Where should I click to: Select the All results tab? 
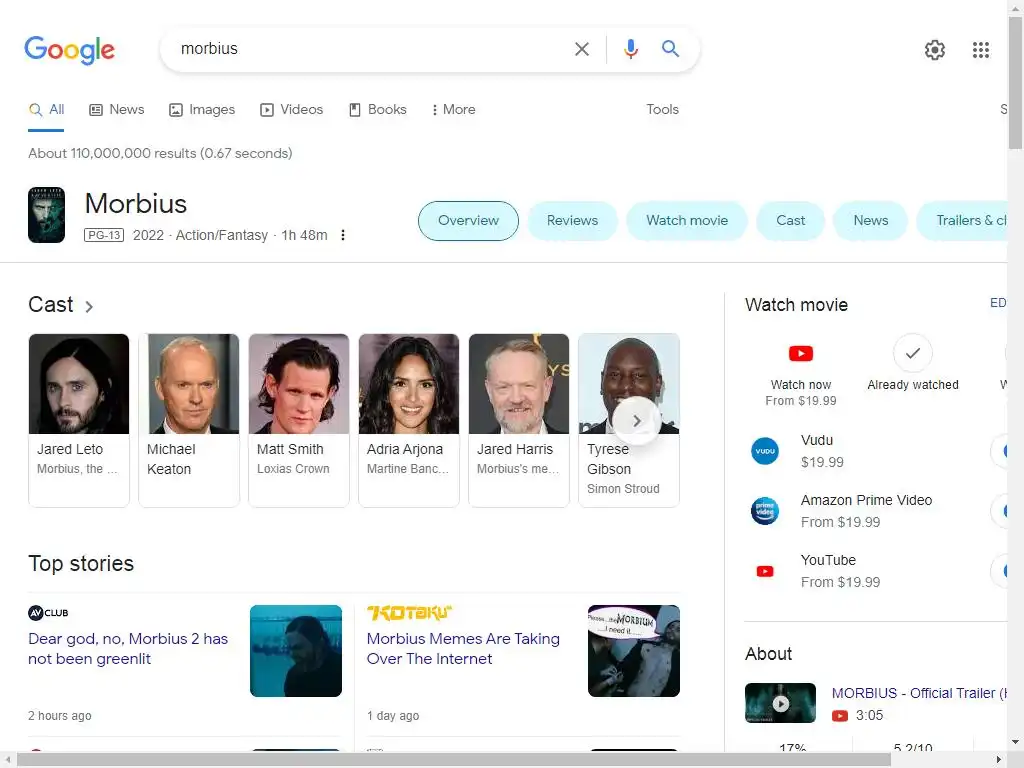[x=46, y=110]
